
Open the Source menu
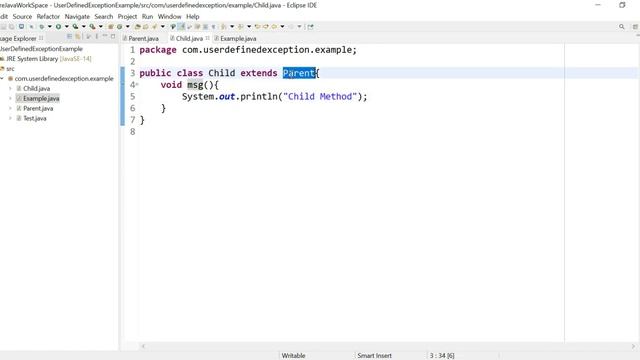(22, 17)
